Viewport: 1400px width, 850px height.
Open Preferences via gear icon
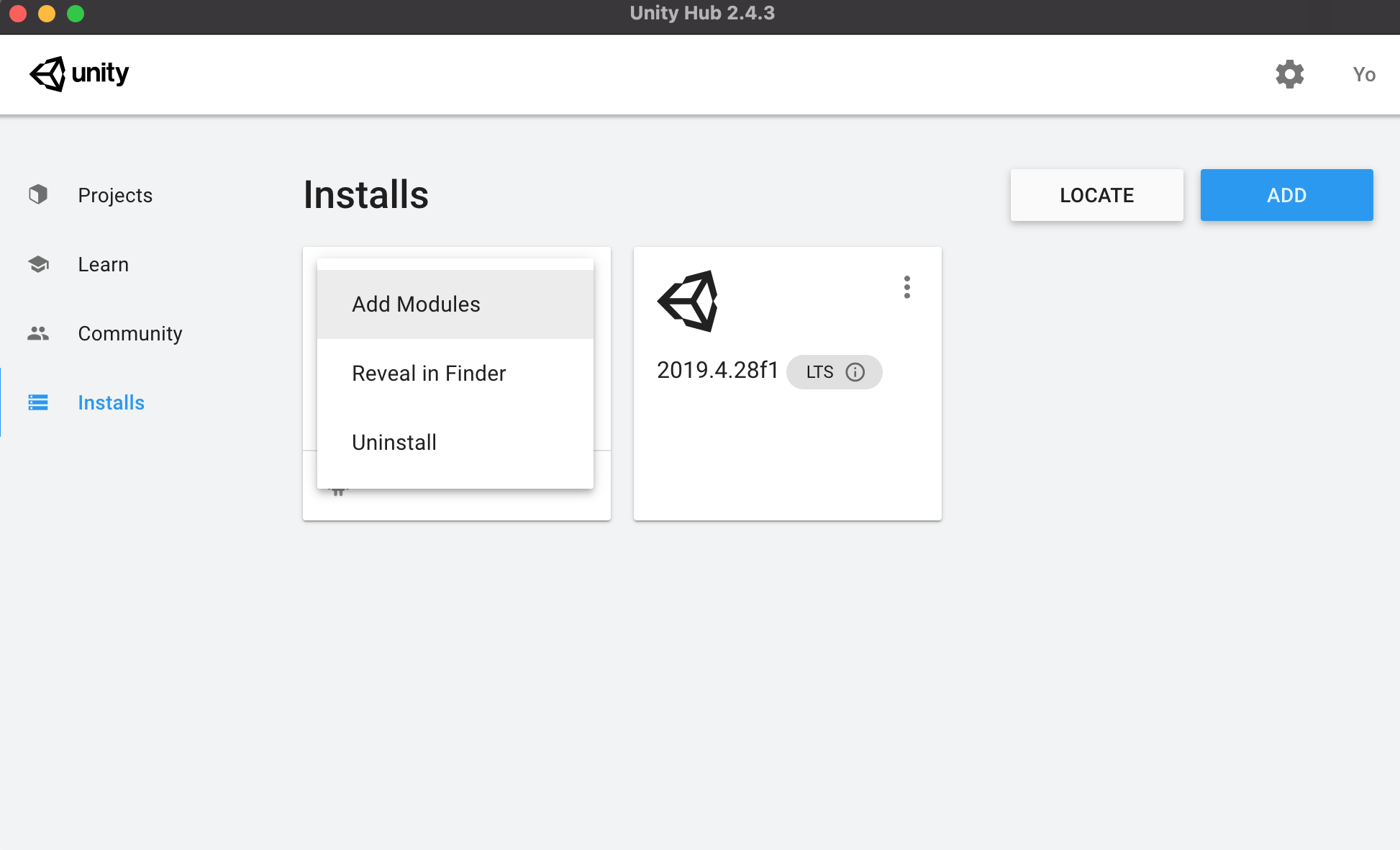pyautogui.click(x=1289, y=74)
